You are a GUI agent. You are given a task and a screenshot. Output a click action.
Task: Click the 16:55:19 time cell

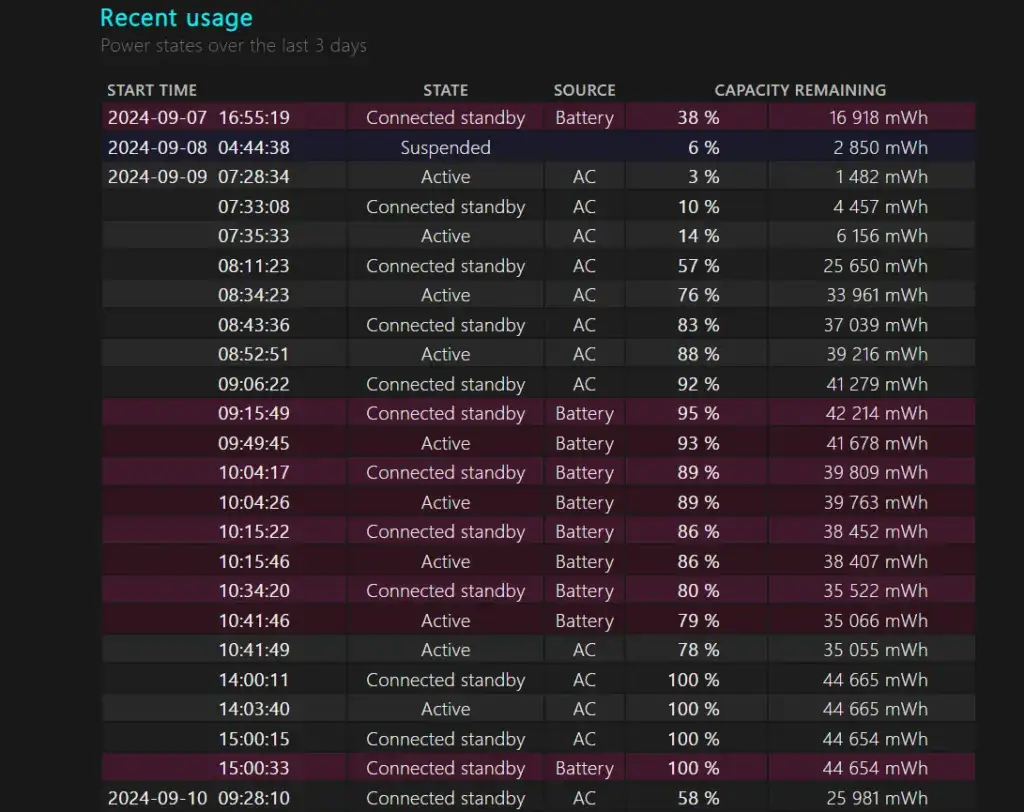coord(253,118)
